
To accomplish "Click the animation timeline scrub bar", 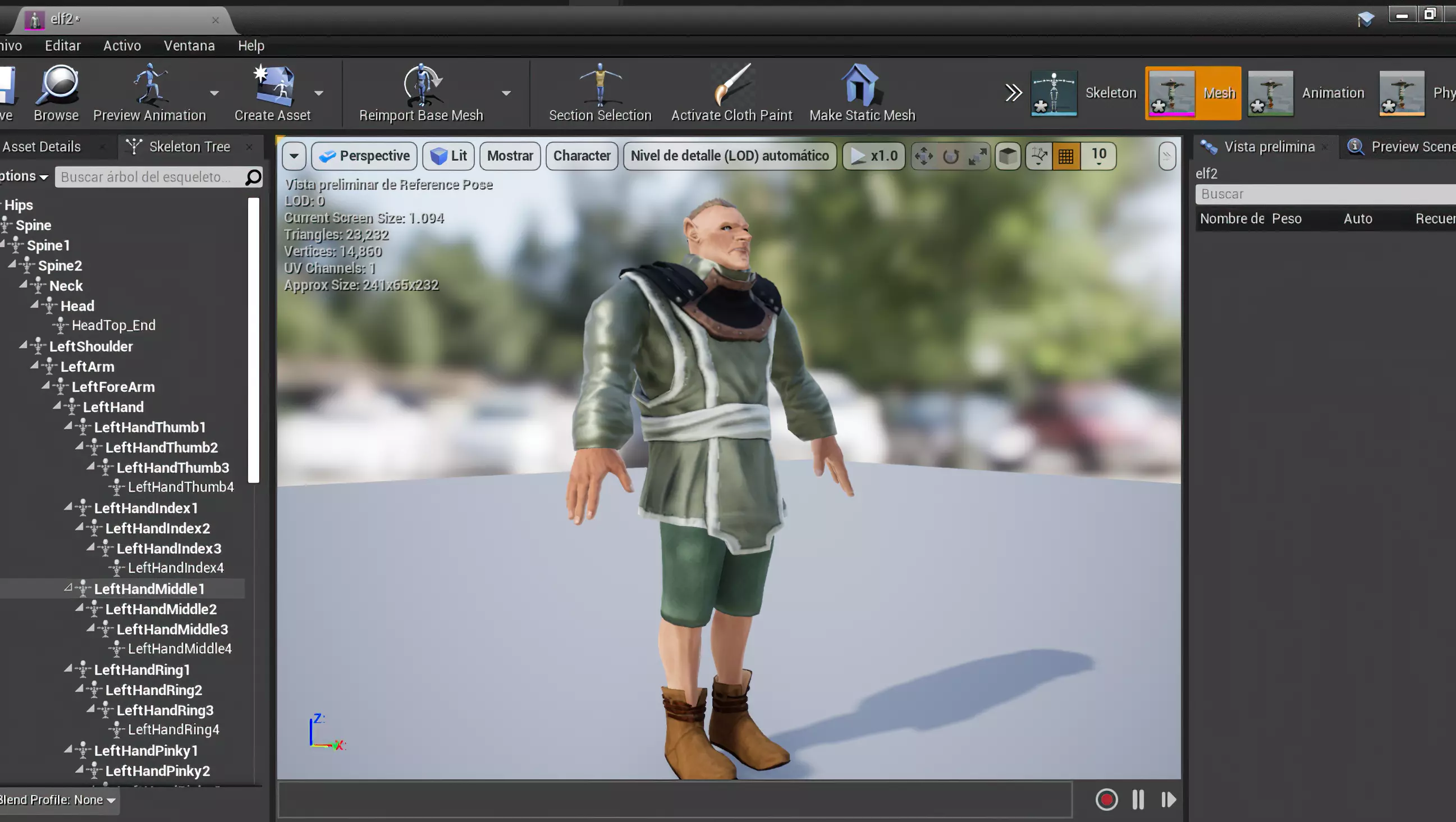I will (674, 800).
